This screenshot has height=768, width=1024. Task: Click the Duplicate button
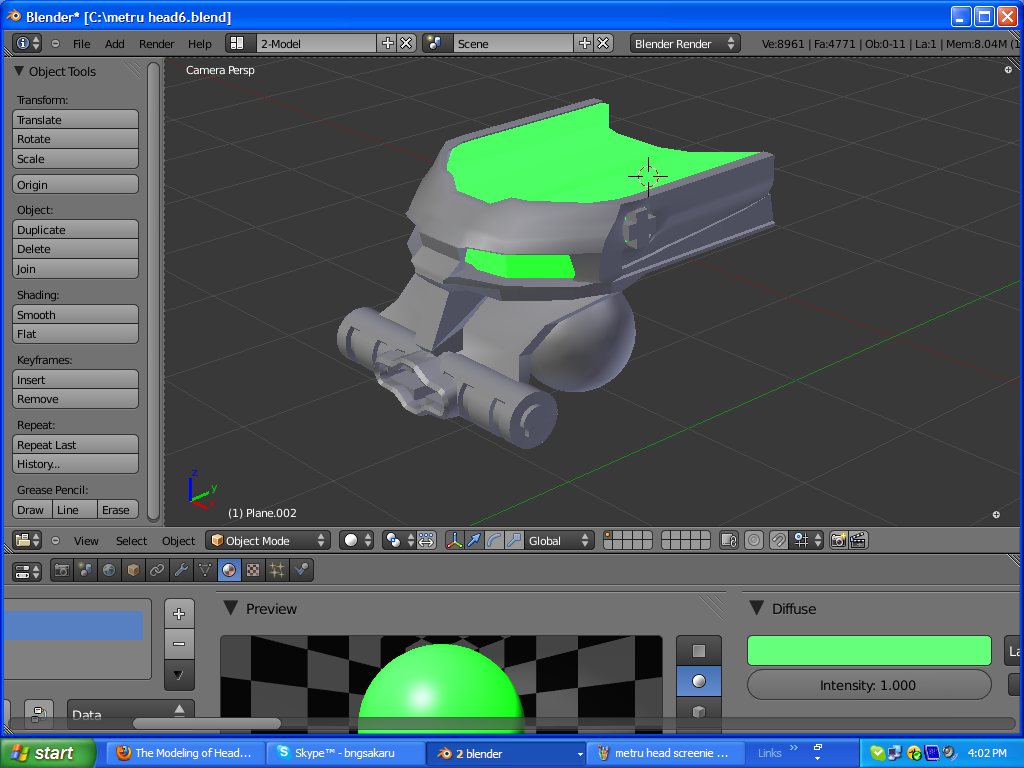click(75, 229)
